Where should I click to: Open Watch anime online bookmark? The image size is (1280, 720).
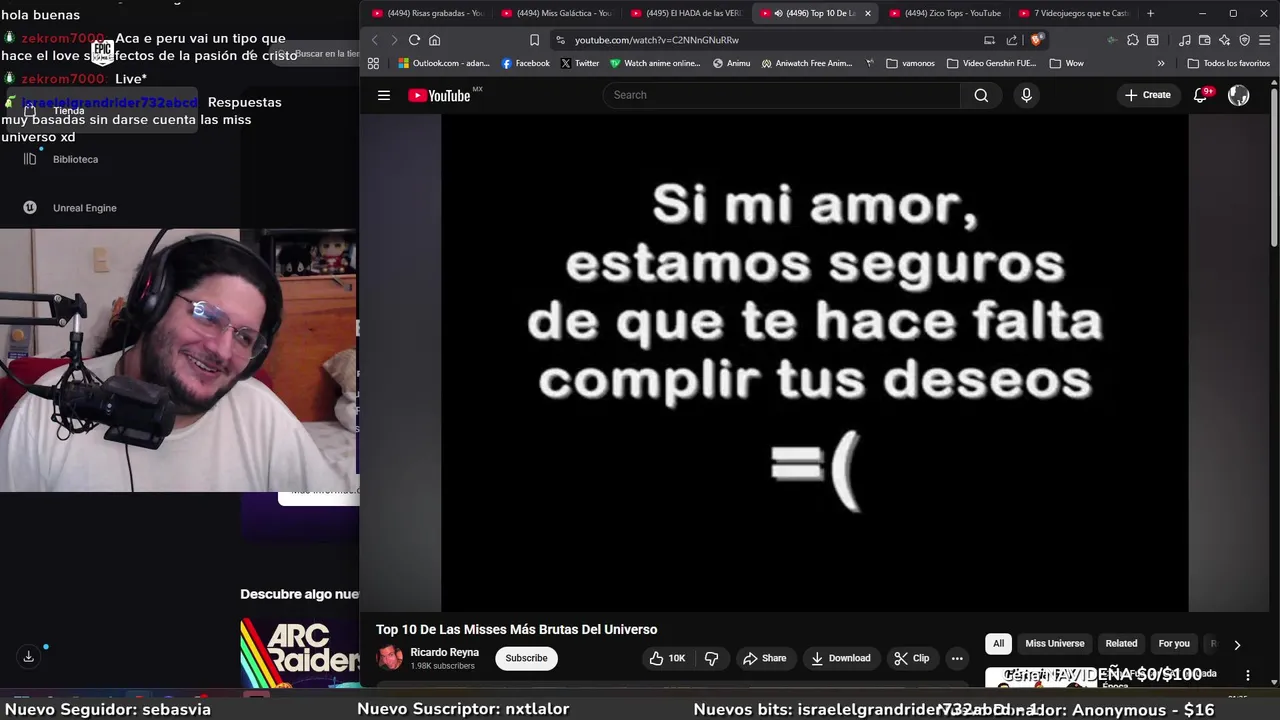tap(655, 63)
